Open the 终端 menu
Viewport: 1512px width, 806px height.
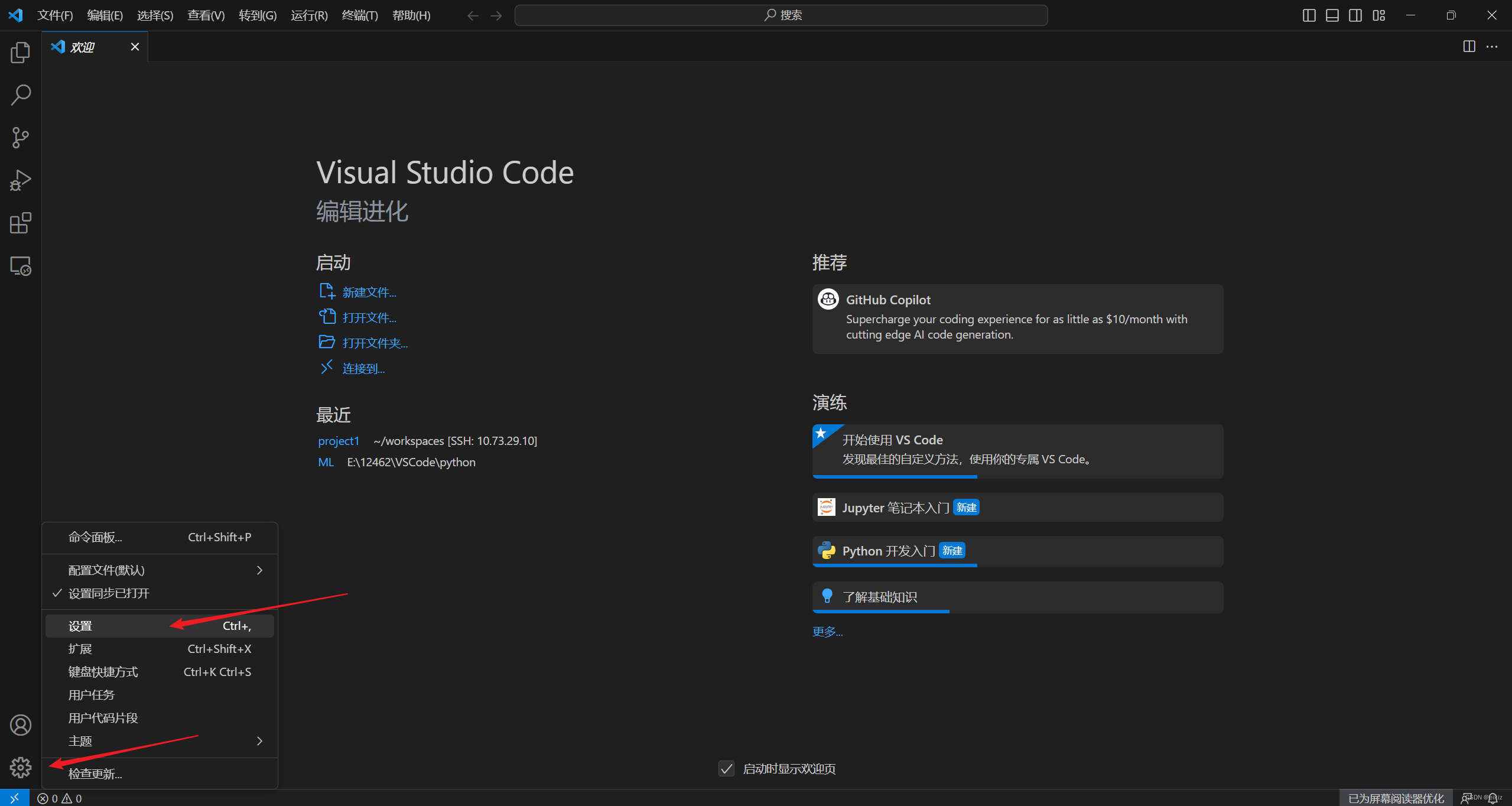(x=359, y=15)
